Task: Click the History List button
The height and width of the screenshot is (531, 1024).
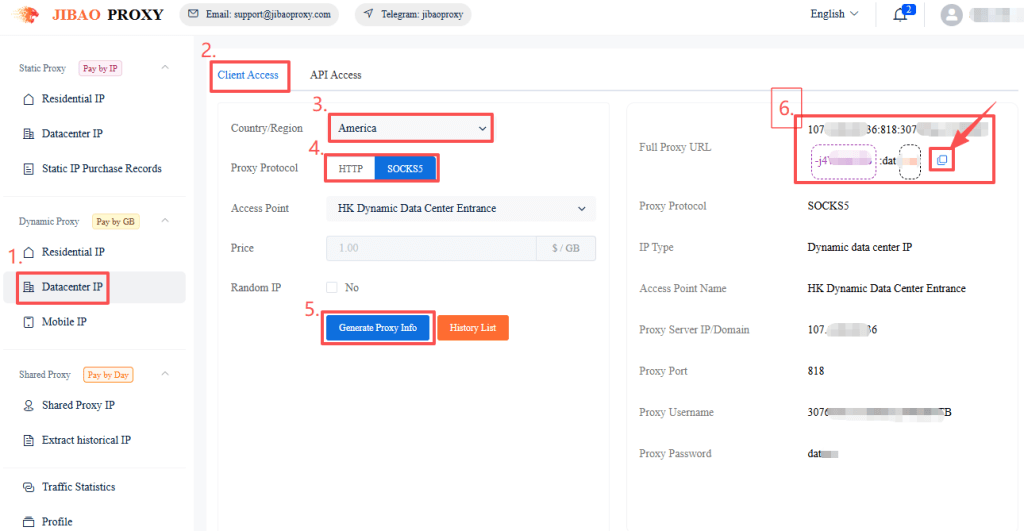Action: point(473,328)
